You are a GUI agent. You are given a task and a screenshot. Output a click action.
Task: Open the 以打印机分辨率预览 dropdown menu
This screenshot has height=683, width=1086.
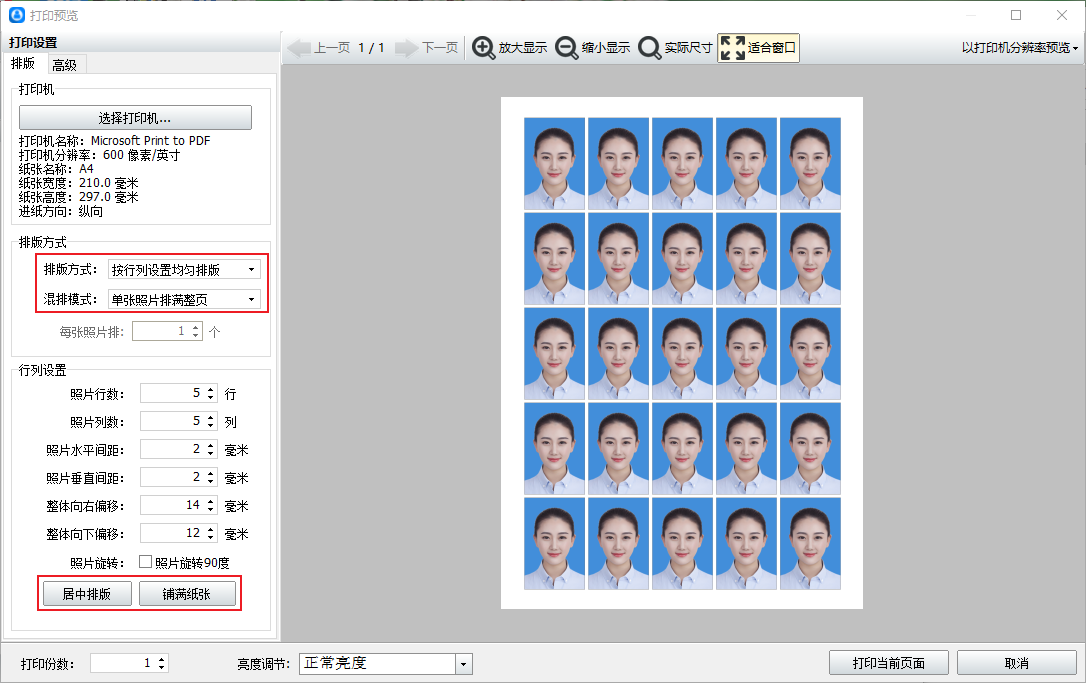pyautogui.click(x=1020, y=48)
